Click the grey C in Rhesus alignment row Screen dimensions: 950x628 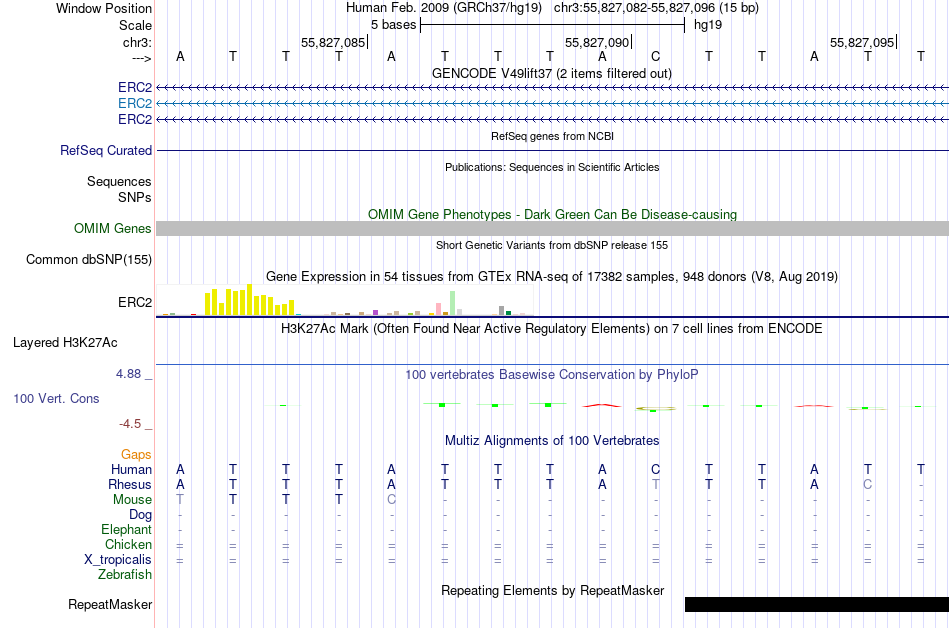pyautogui.click(x=868, y=484)
